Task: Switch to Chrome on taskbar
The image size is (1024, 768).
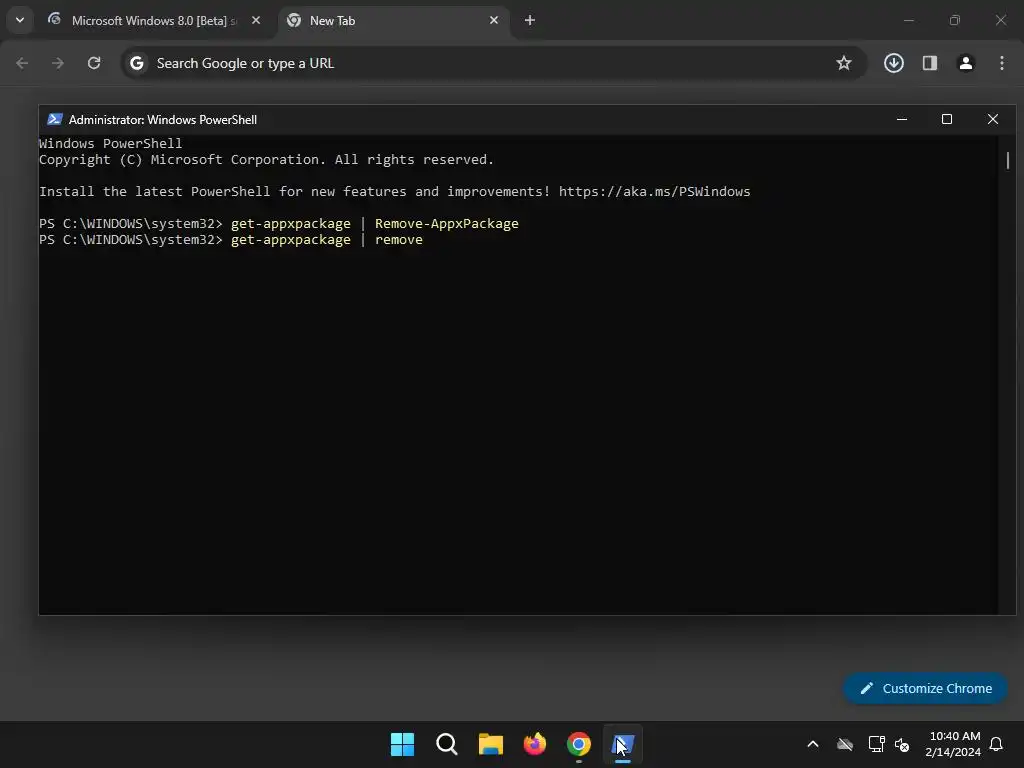Action: click(x=579, y=744)
